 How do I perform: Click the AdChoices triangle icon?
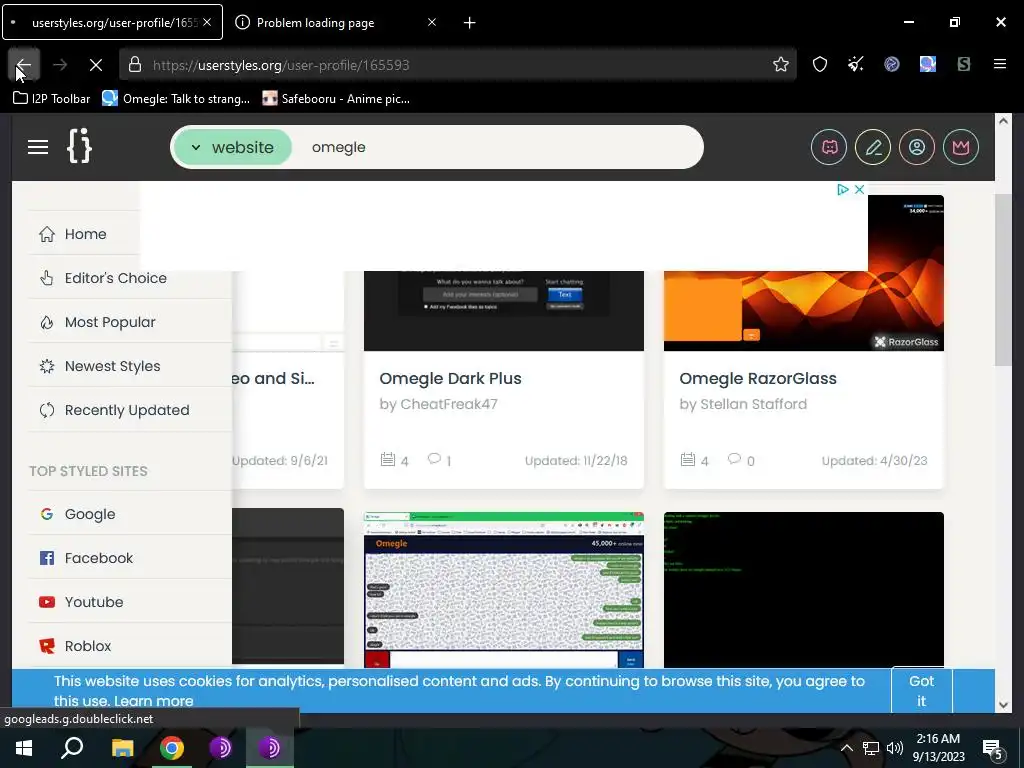[x=842, y=189]
